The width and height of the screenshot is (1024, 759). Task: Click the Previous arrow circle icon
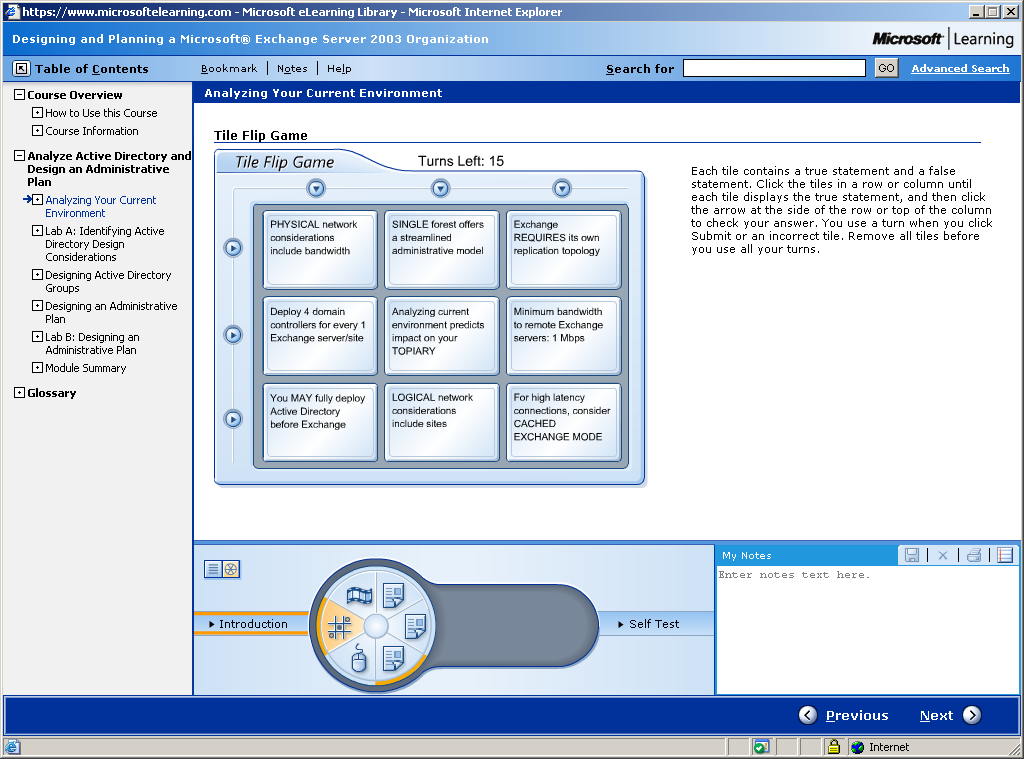808,715
